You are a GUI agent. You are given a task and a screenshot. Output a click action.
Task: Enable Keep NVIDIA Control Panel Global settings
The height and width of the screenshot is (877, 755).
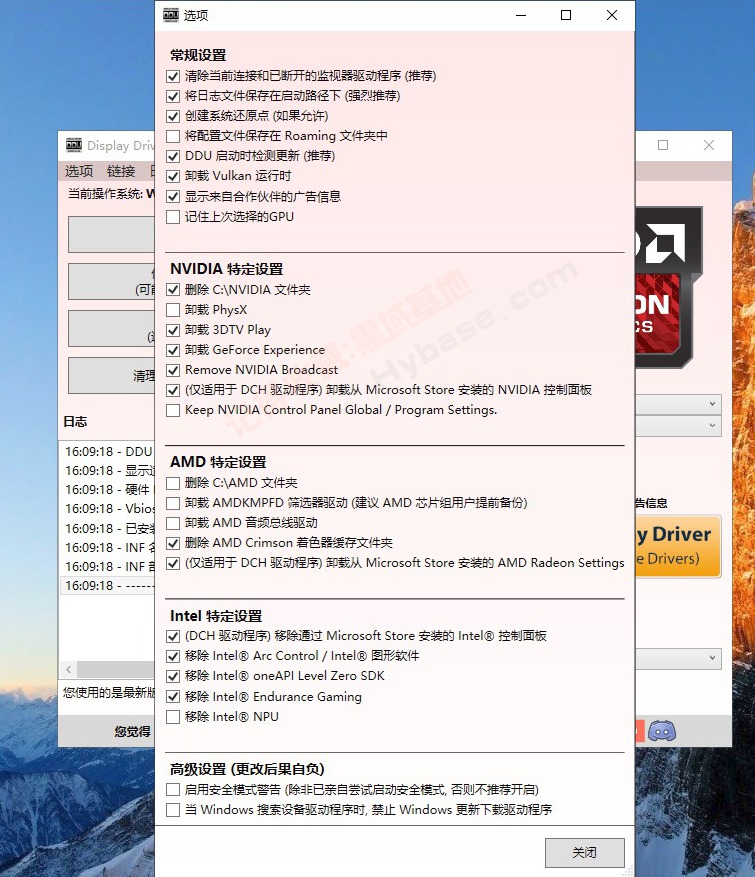(x=173, y=411)
